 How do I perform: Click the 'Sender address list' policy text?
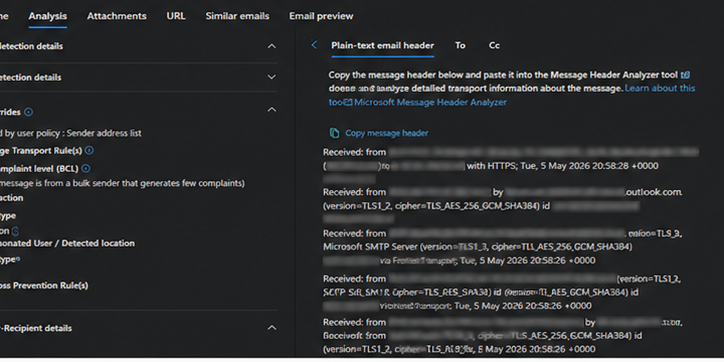[x=104, y=133]
